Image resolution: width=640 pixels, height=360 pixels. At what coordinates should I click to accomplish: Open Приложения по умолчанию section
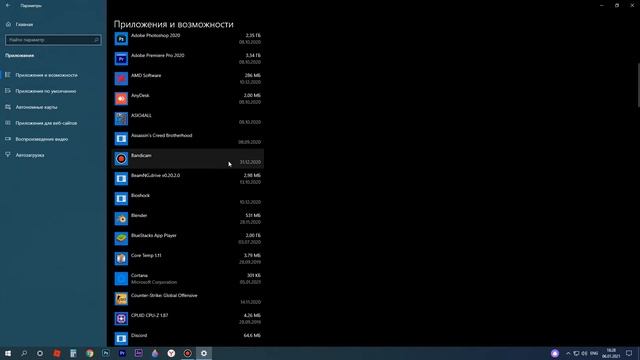tap(45, 91)
